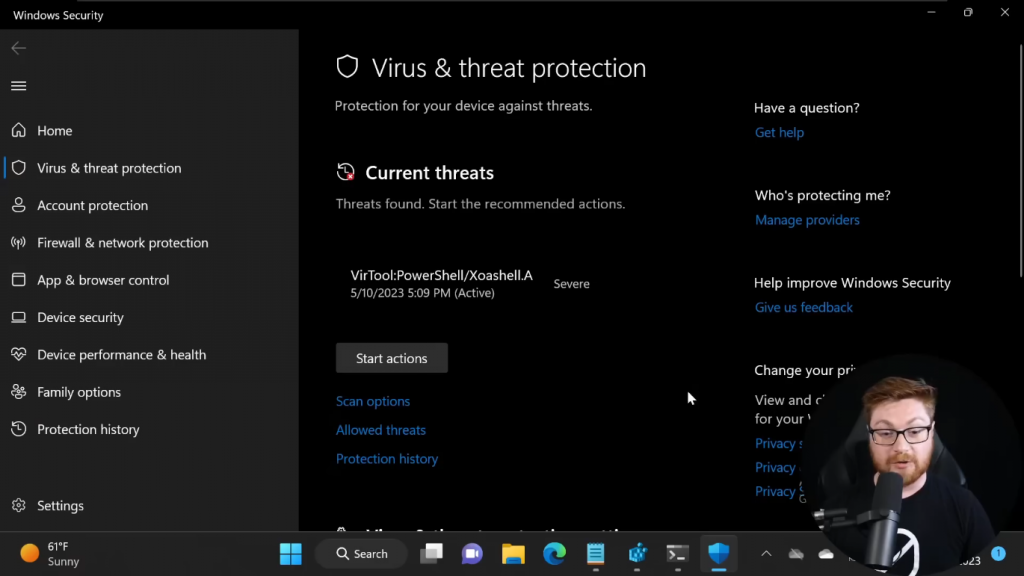The height and width of the screenshot is (576, 1024).
Task: Click the Device performance & health heart icon
Action: point(18,355)
